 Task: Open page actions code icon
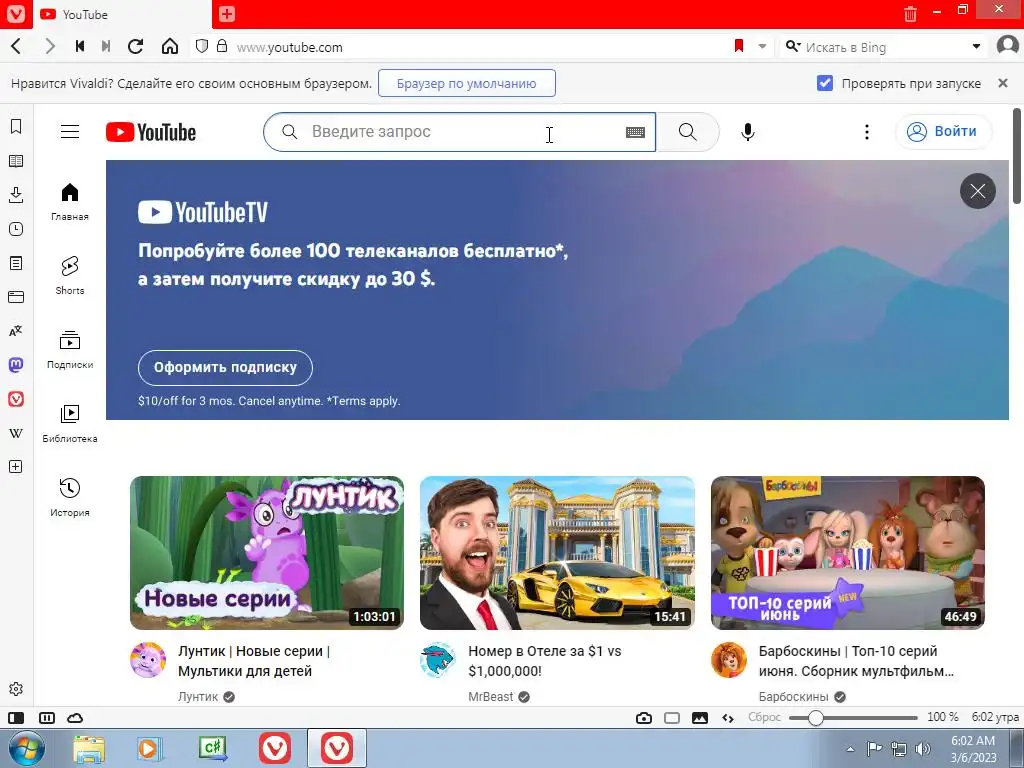point(728,718)
